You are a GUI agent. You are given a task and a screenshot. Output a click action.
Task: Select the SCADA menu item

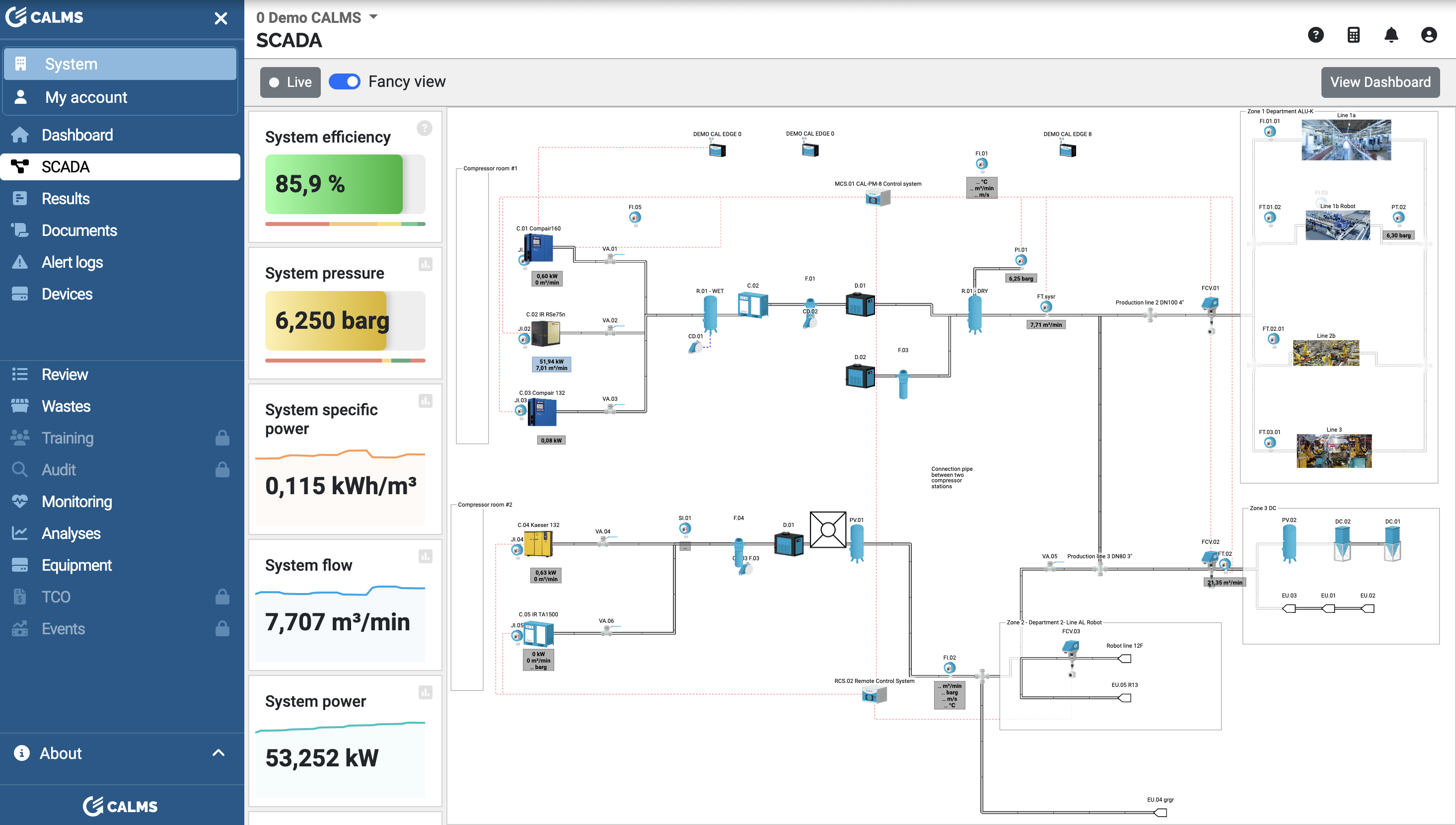pyautogui.click(x=121, y=166)
